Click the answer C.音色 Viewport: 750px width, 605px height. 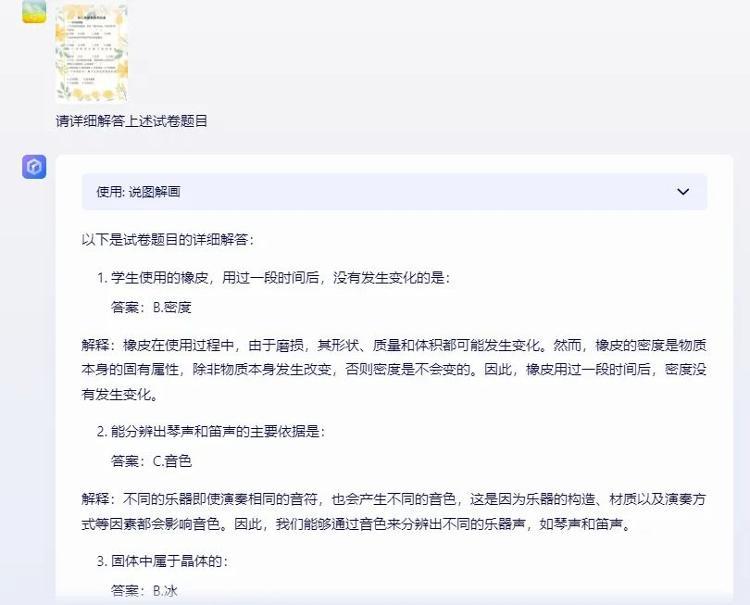151,461
